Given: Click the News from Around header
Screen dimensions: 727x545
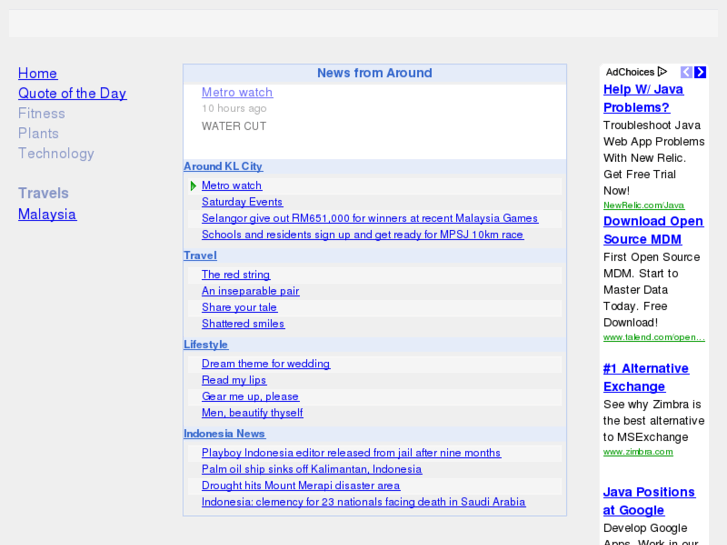Looking at the screenshot, I should (375, 73).
